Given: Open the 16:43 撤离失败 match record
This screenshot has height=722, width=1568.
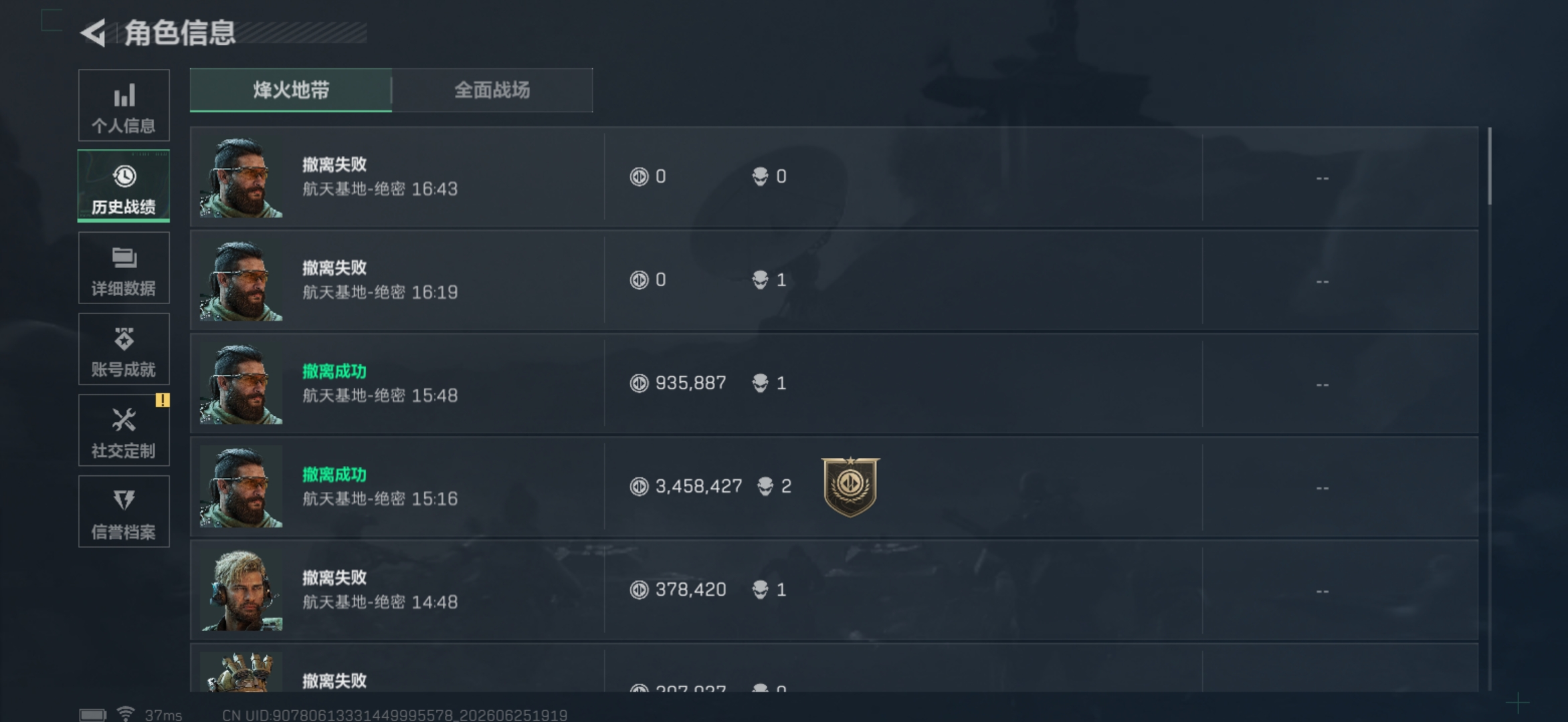Looking at the screenshot, I should 834,177.
